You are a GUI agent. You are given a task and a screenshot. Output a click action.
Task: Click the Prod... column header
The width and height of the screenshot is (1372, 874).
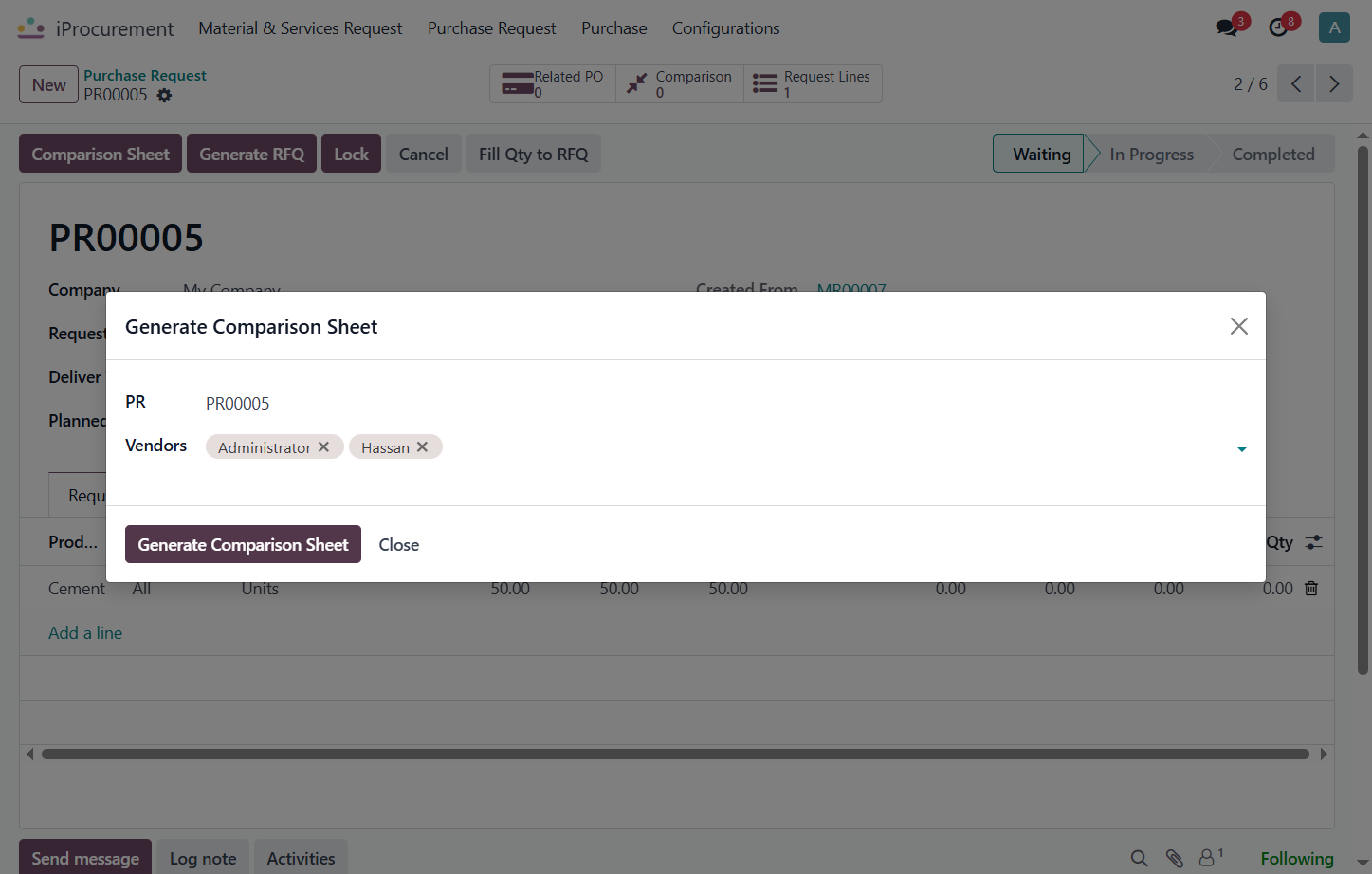tap(73, 542)
